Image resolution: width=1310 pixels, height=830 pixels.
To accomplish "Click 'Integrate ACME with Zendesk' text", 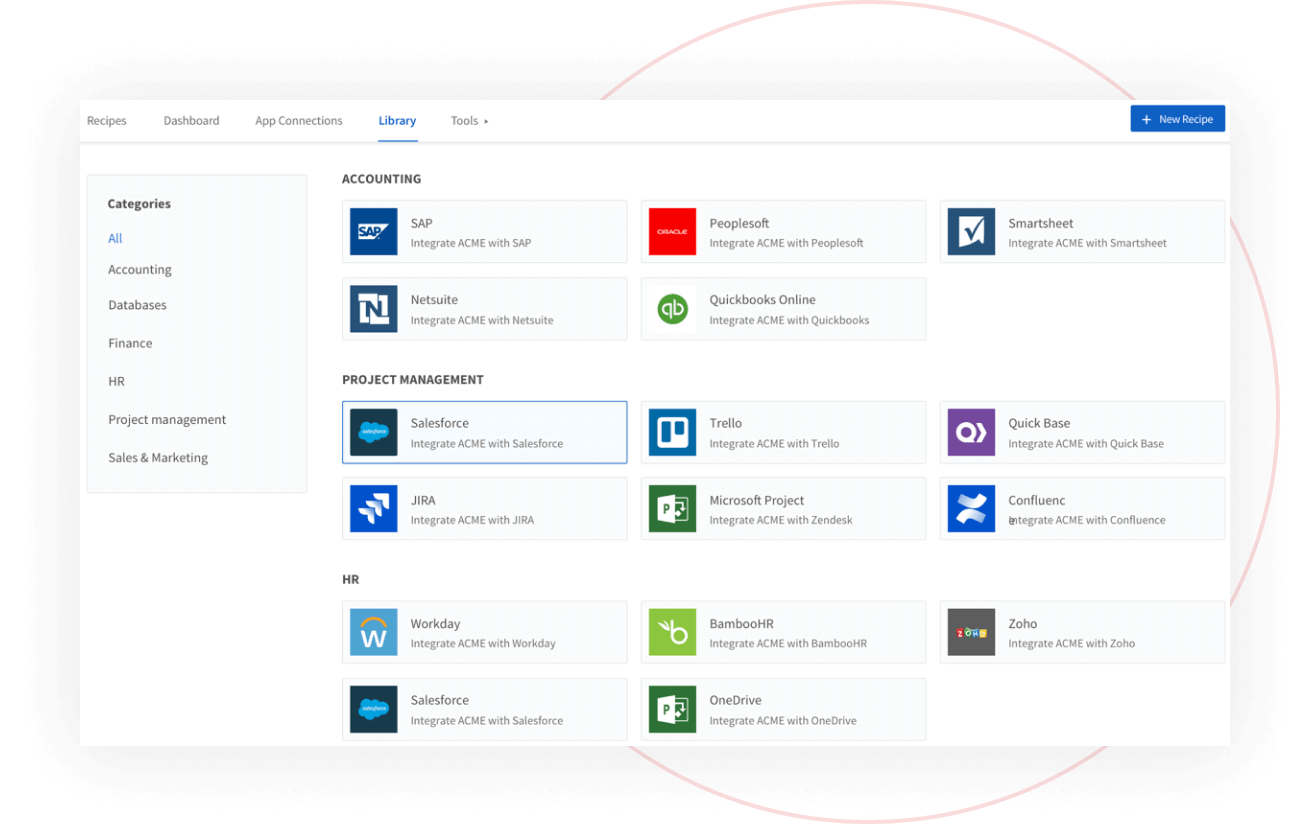I will [781, 520].
